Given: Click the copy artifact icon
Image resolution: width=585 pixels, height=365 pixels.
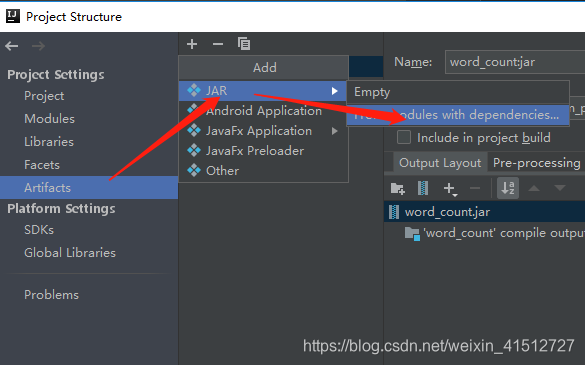Looking at the screenshot, I should pyautogui.click(x=244, y=44).
